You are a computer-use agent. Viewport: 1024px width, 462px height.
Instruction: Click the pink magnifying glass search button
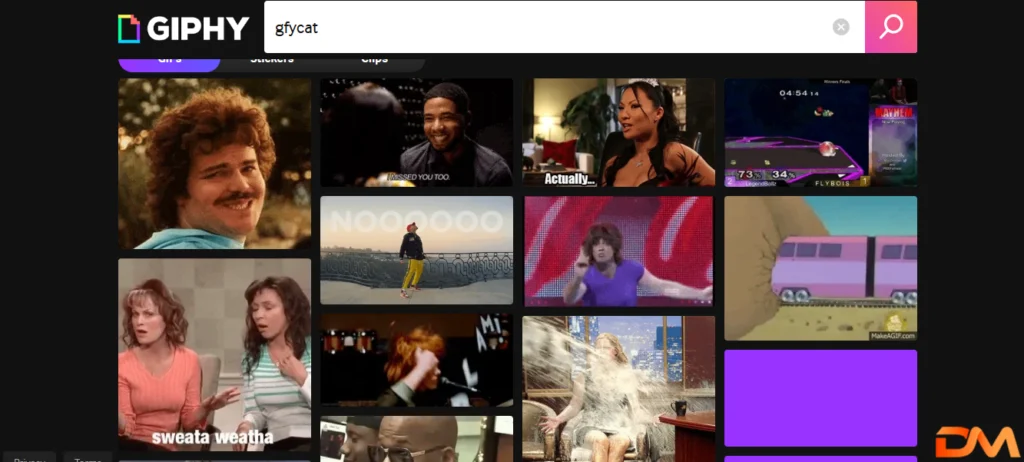coord(890,27)
